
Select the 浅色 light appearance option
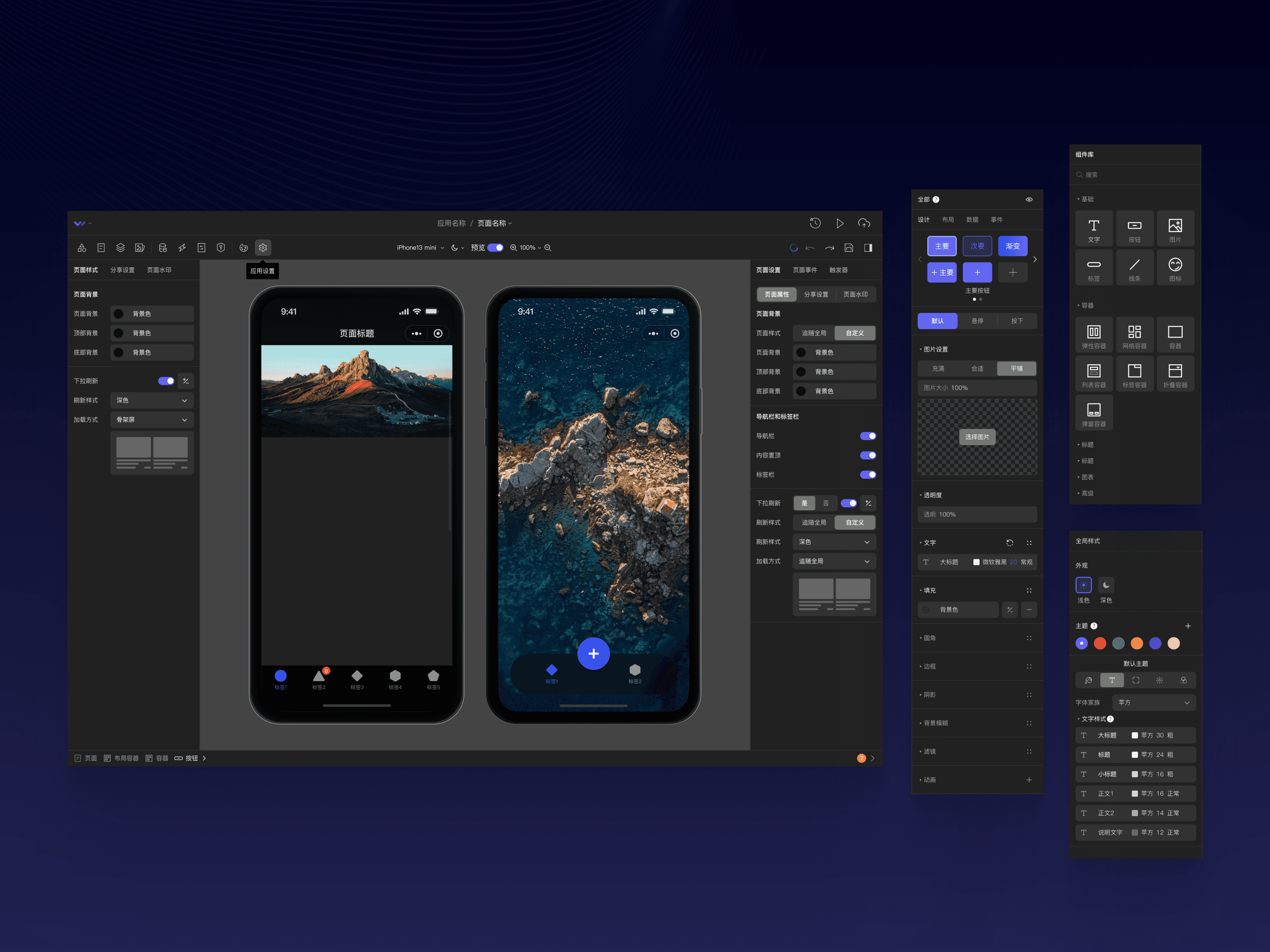point(1083,585)
